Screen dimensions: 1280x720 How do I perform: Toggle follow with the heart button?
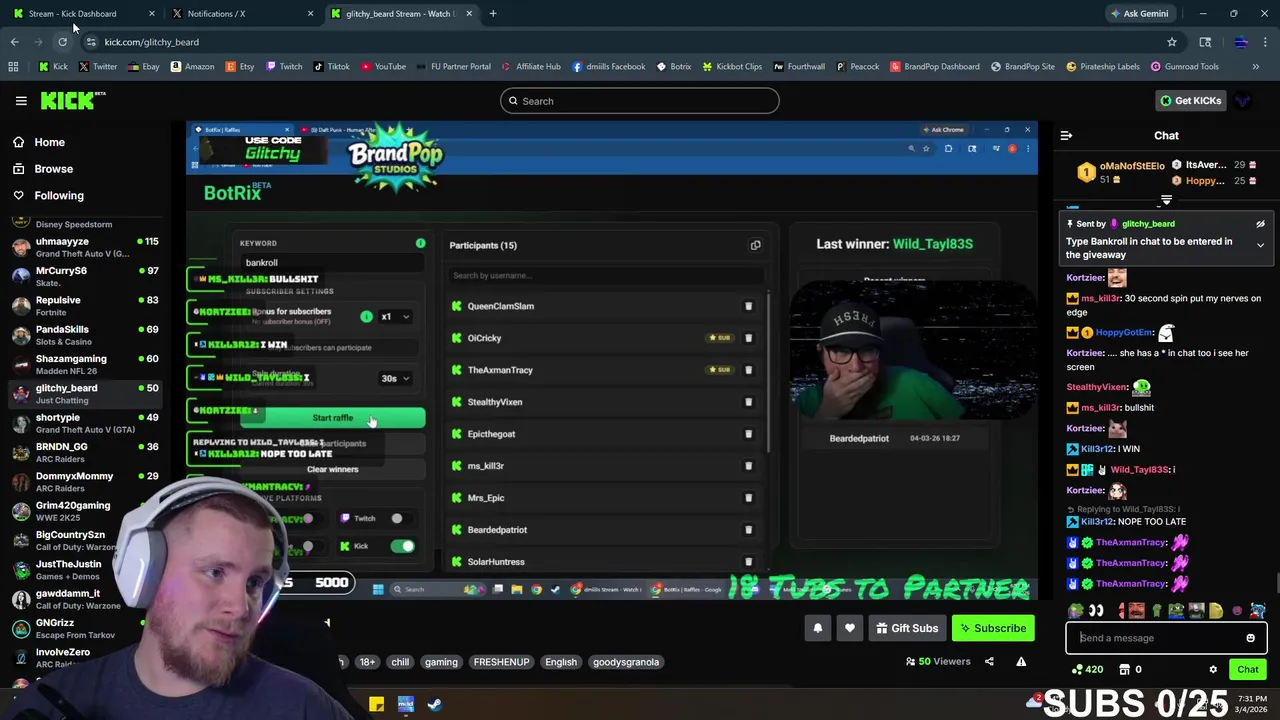click(x=850, y=628)
